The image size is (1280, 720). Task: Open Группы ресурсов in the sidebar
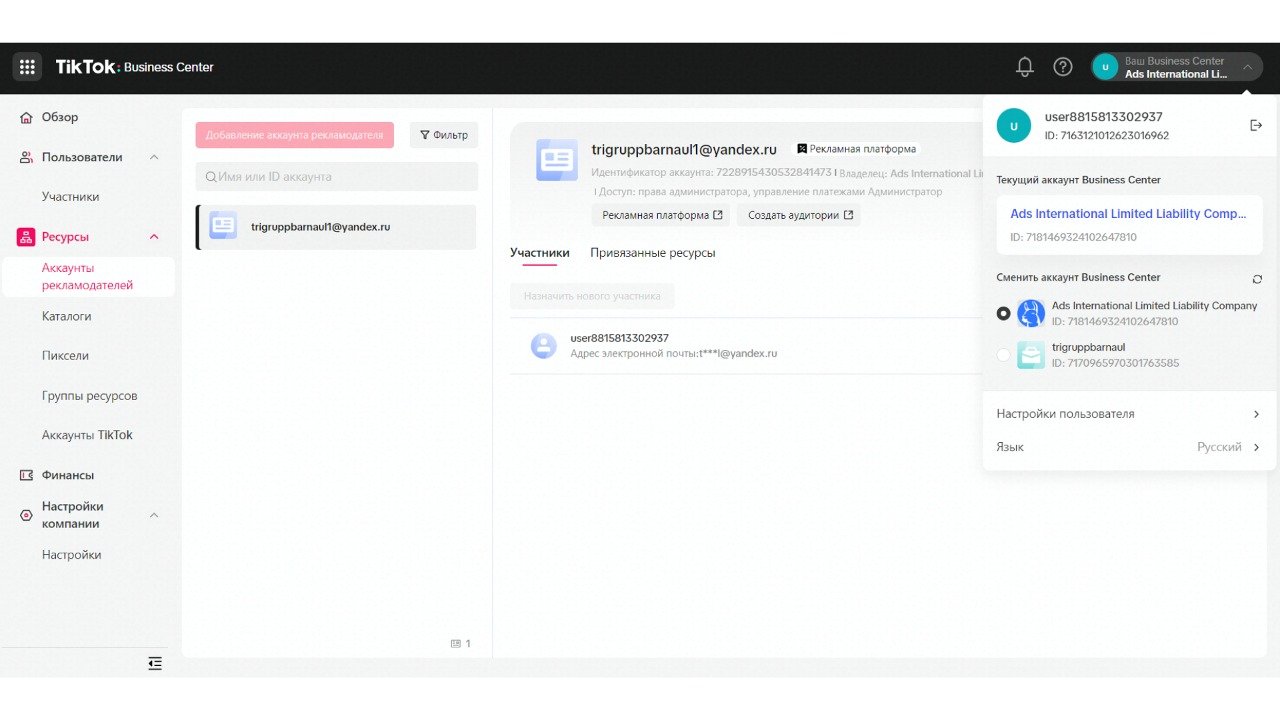point(90,396)
